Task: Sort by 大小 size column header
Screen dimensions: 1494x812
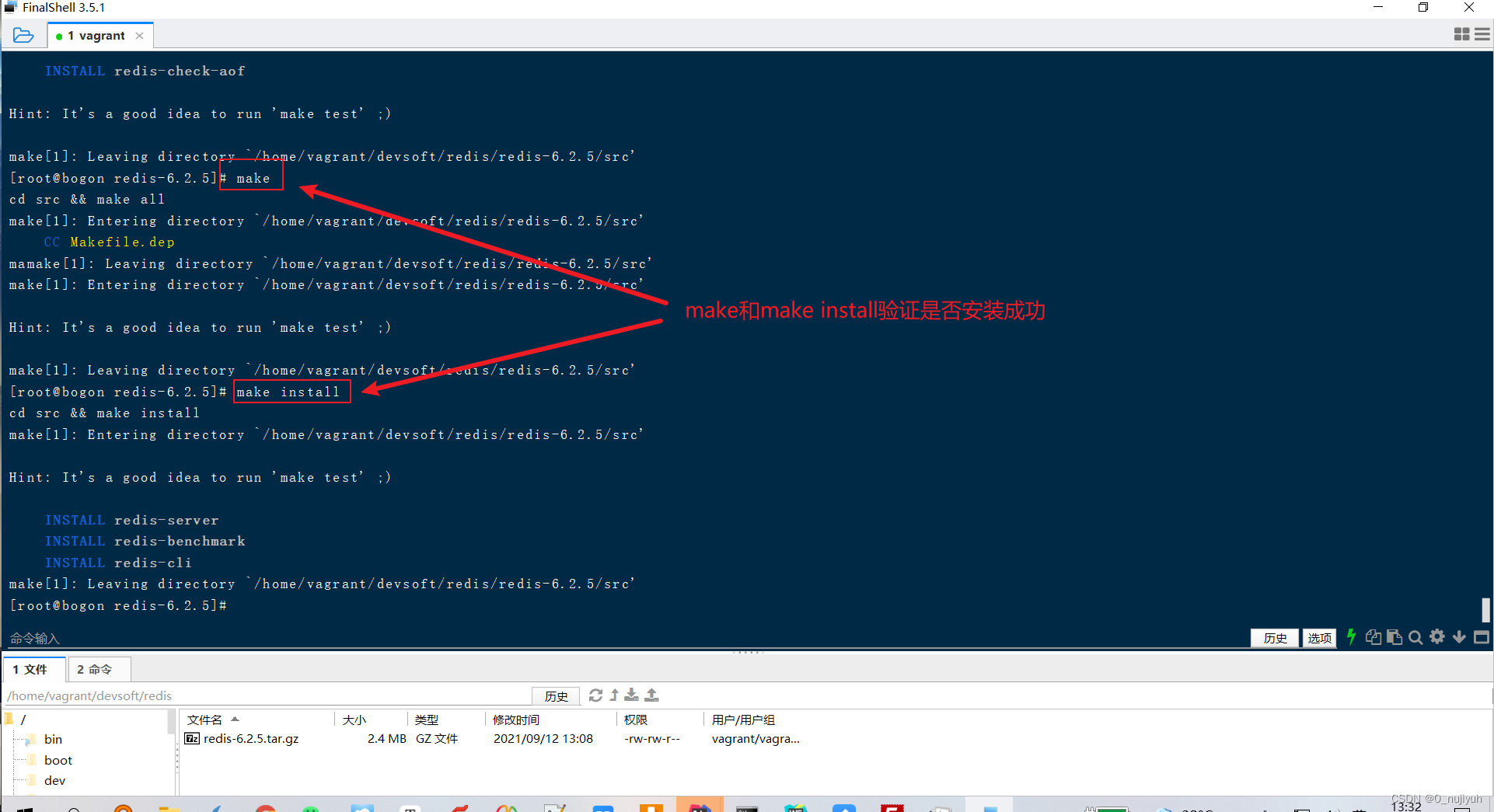Action: (x=370, y=720)
